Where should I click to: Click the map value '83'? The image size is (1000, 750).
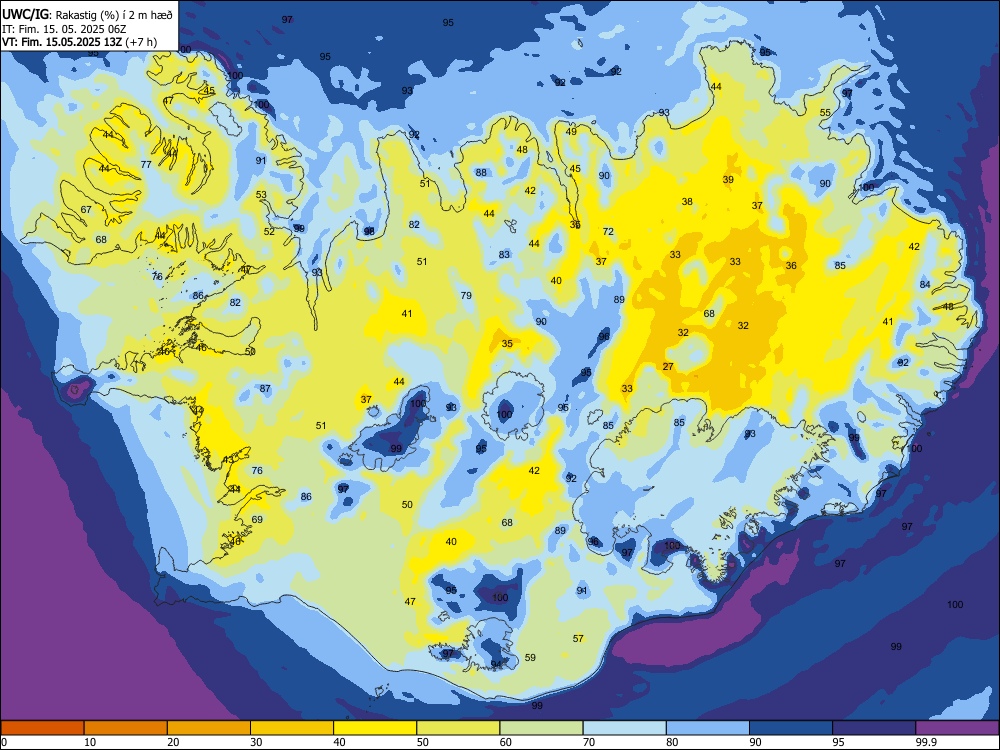pos(504,254)
